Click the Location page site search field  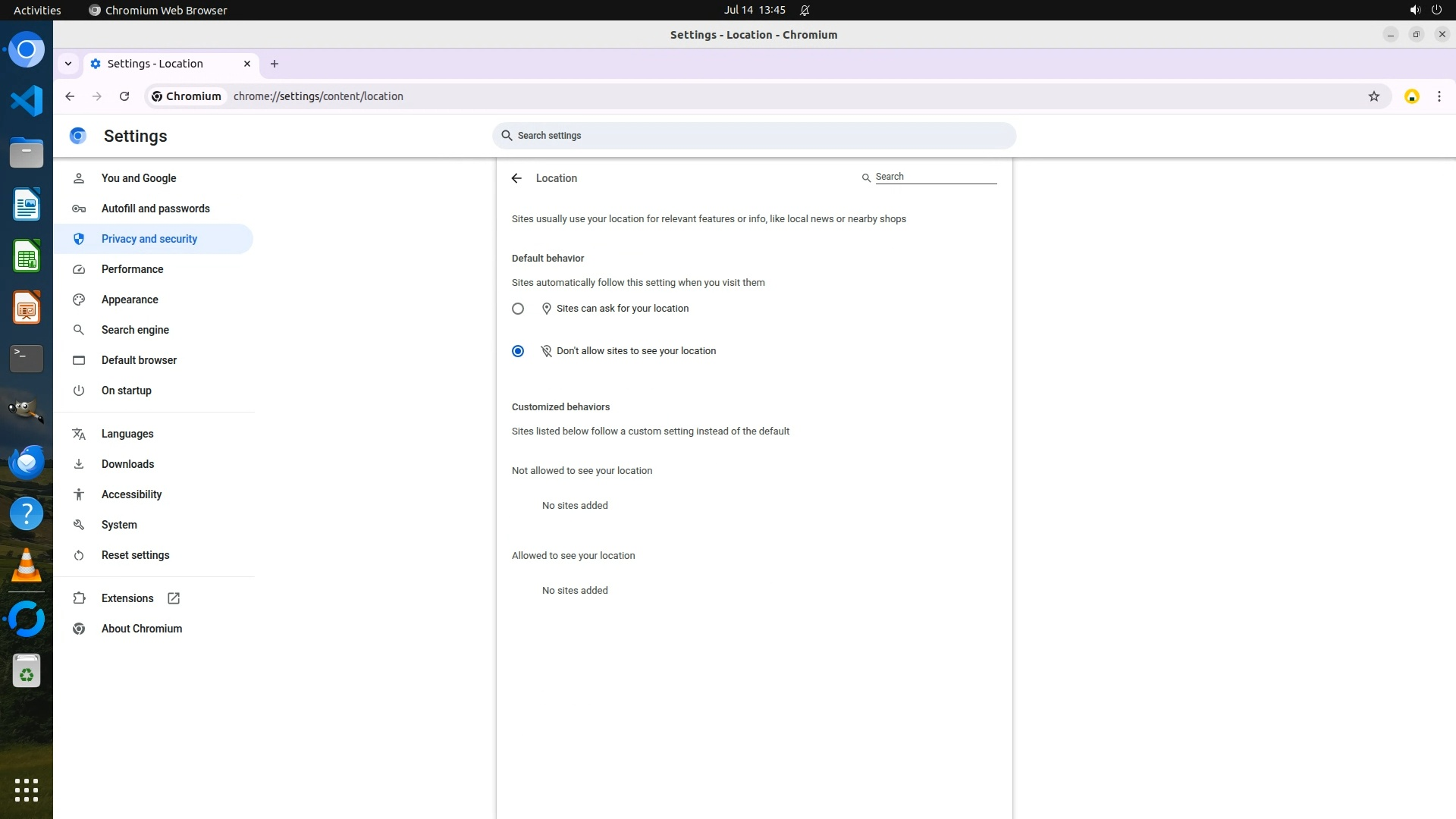[x=935, y=177]
